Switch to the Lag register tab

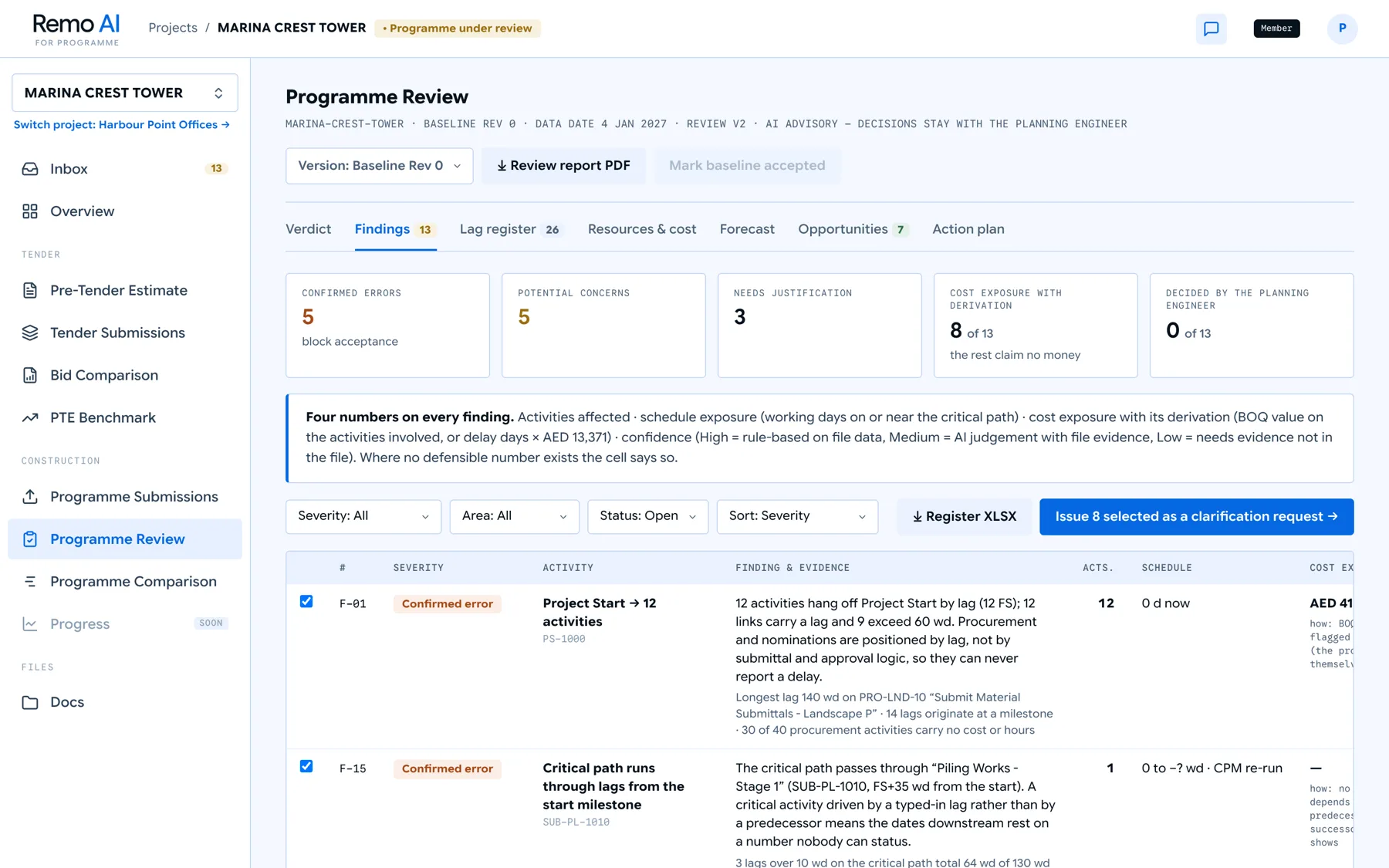509,229
